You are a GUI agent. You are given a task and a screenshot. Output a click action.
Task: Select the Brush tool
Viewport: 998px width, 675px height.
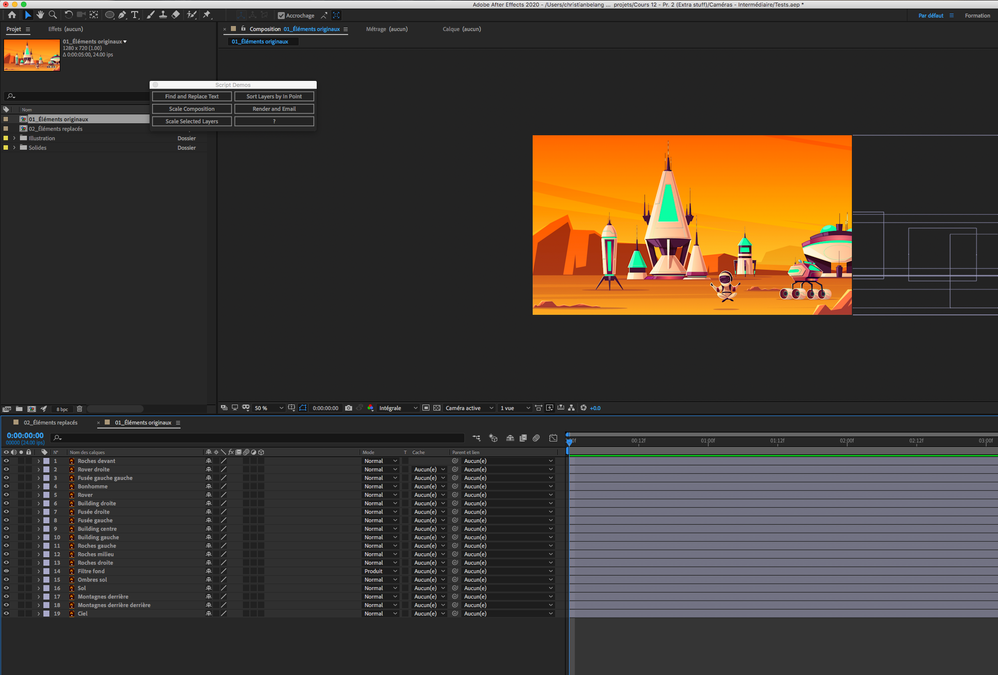click(148, 15)
